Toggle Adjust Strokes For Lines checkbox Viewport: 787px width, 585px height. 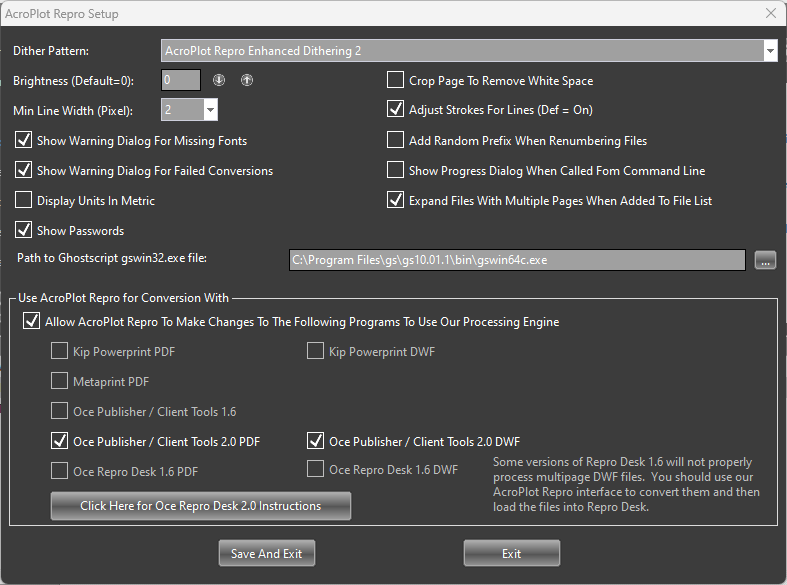pos(395,109)
